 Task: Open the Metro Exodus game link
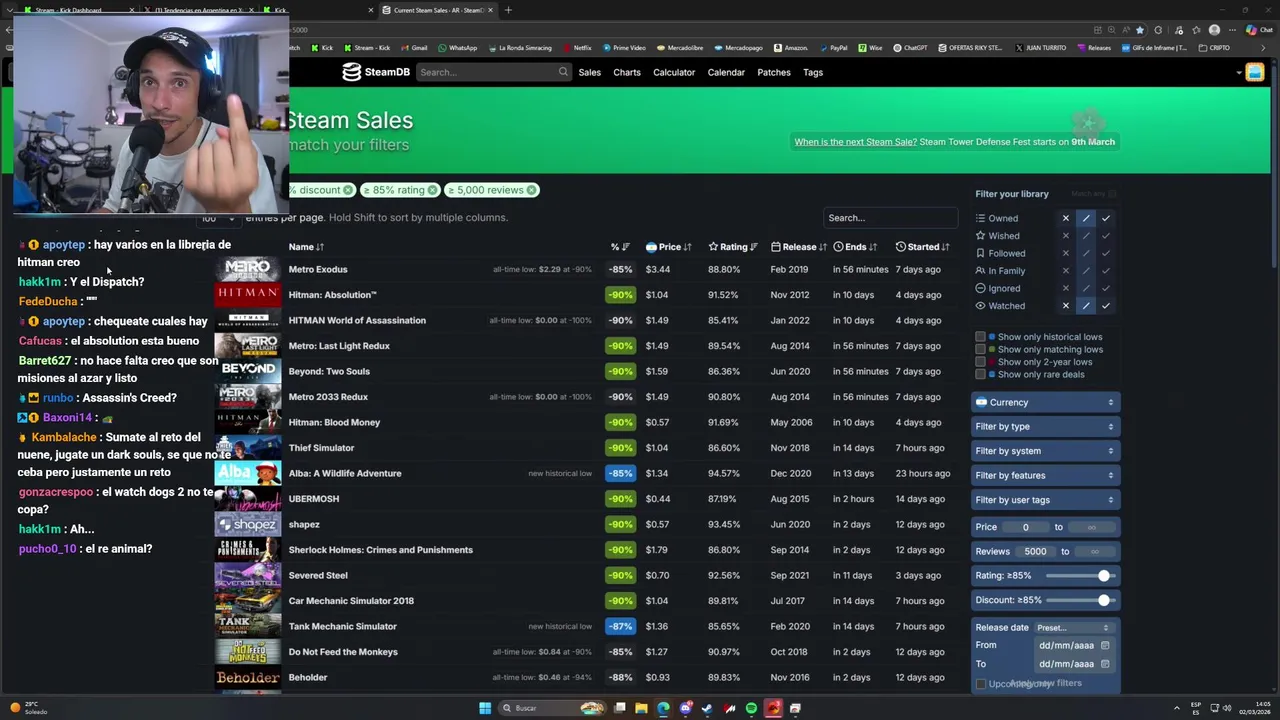318,269
